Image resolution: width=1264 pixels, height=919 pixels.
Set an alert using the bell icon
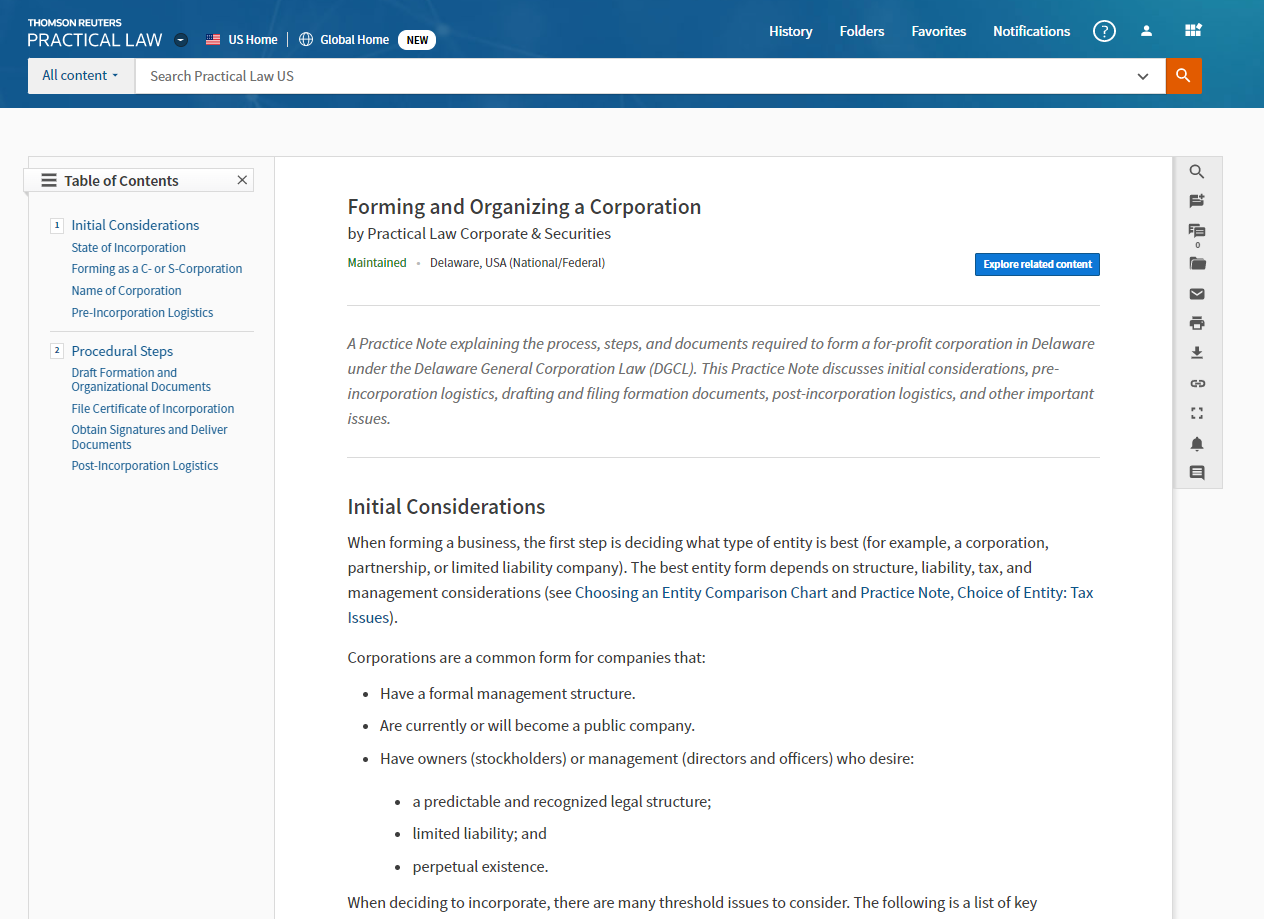[1197, 443]
